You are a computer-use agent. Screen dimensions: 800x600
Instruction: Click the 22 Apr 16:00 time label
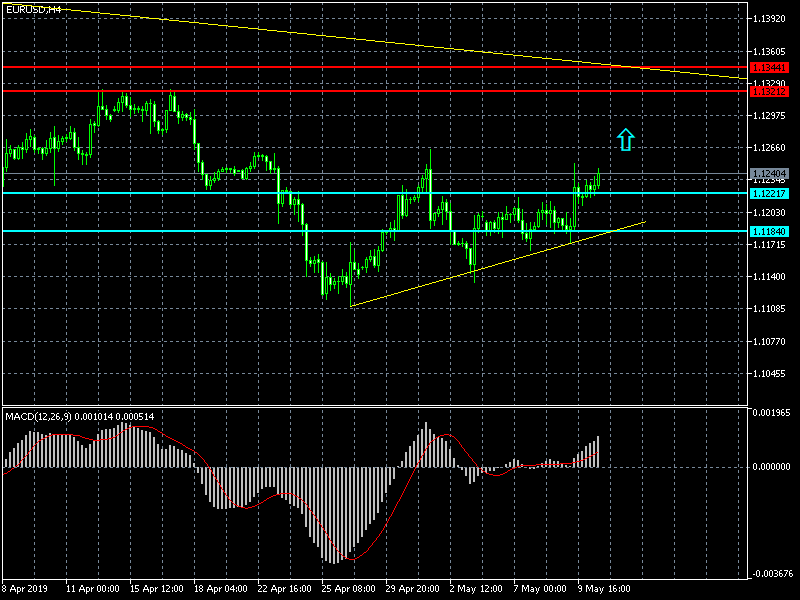coord(284,588)
